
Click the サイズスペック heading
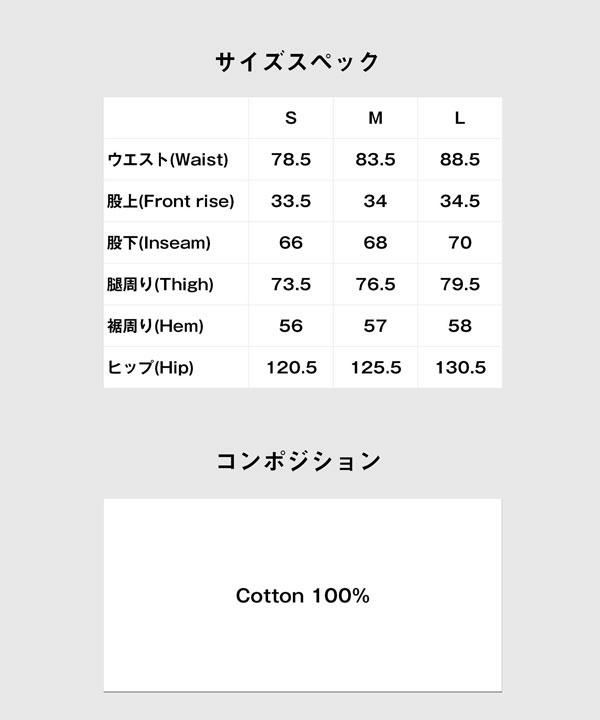coord(298,62)
